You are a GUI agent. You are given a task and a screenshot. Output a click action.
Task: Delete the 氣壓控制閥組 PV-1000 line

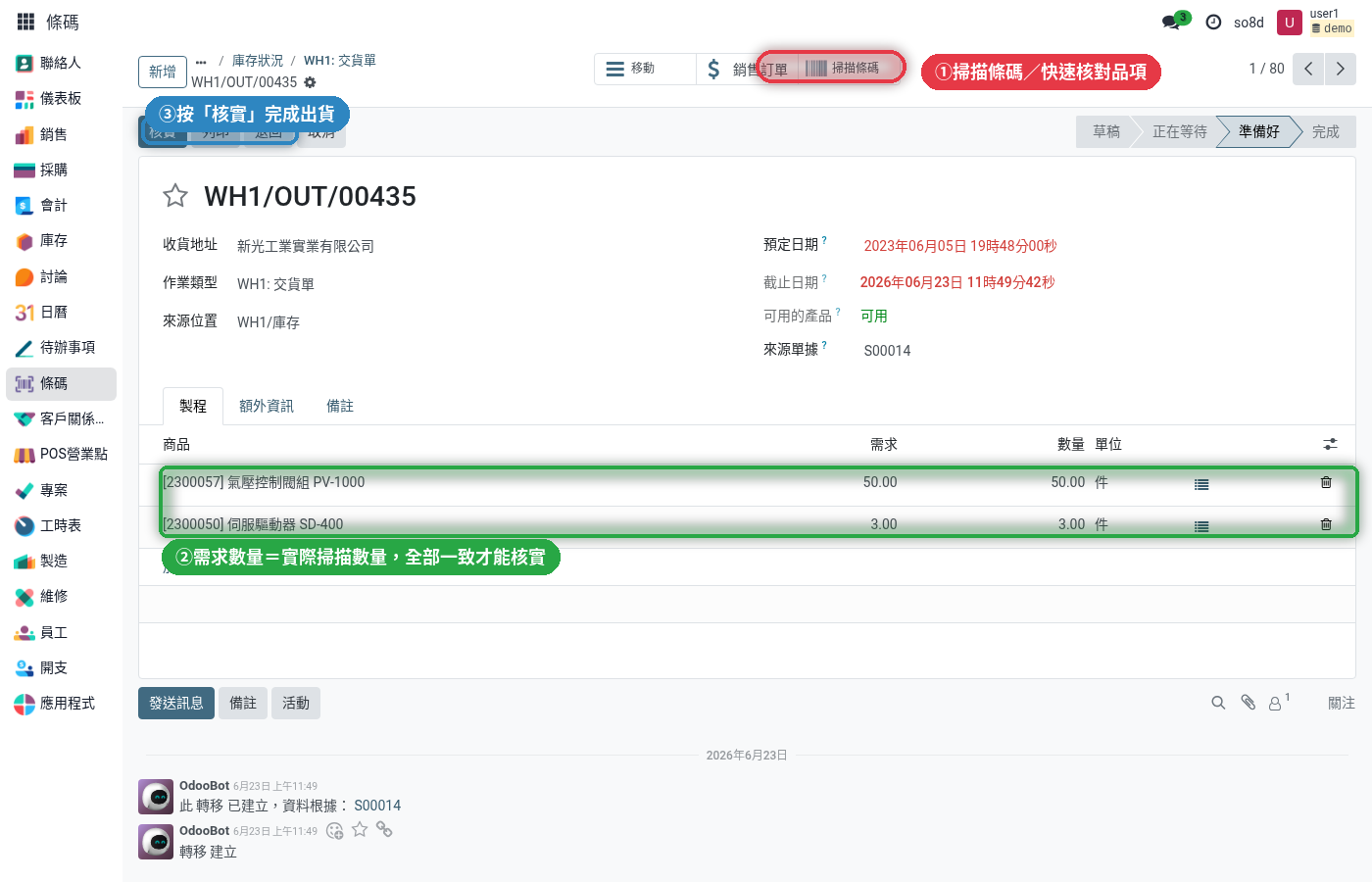[1326, 482]
